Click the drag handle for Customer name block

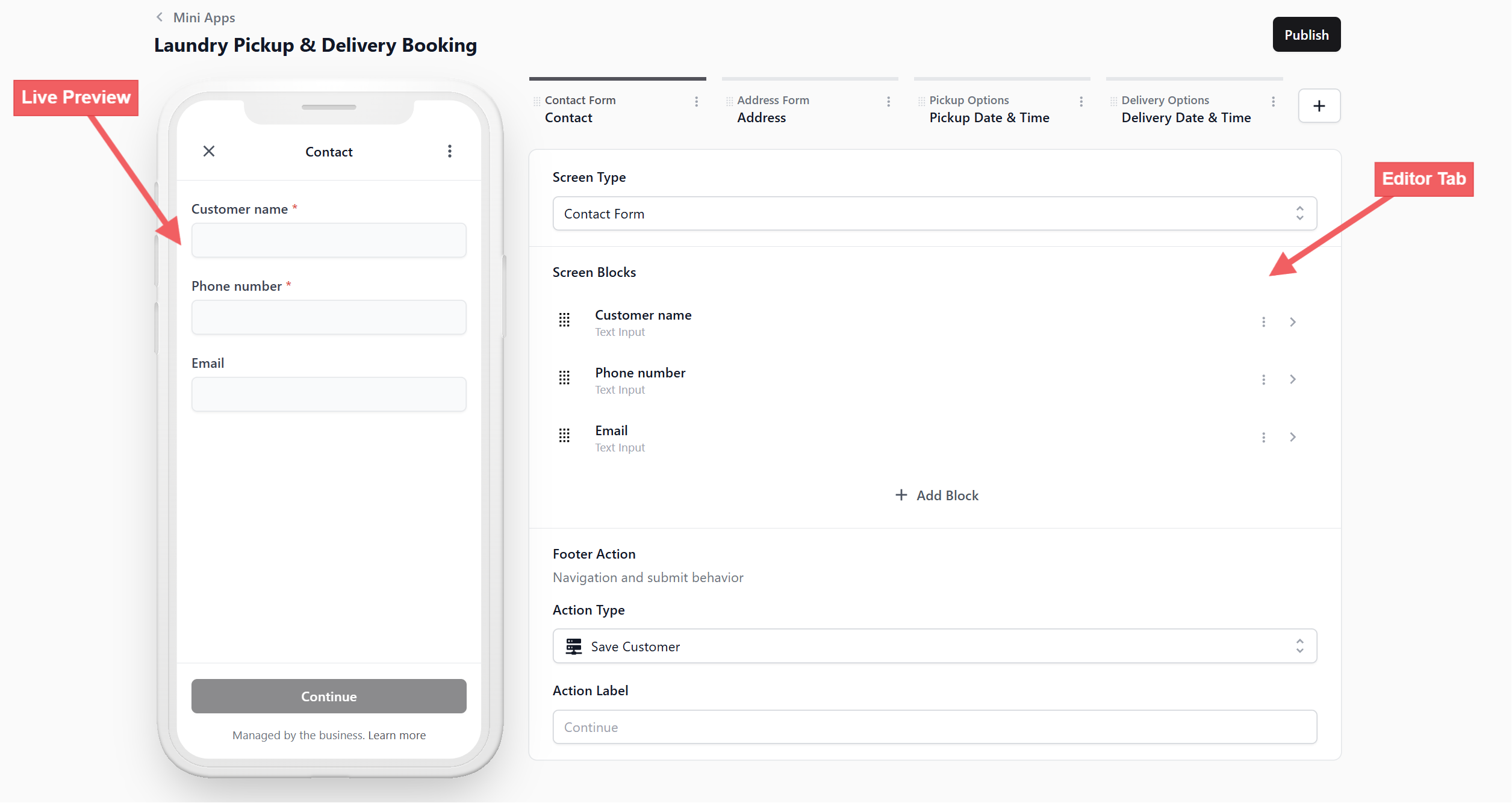coord(564,320)
